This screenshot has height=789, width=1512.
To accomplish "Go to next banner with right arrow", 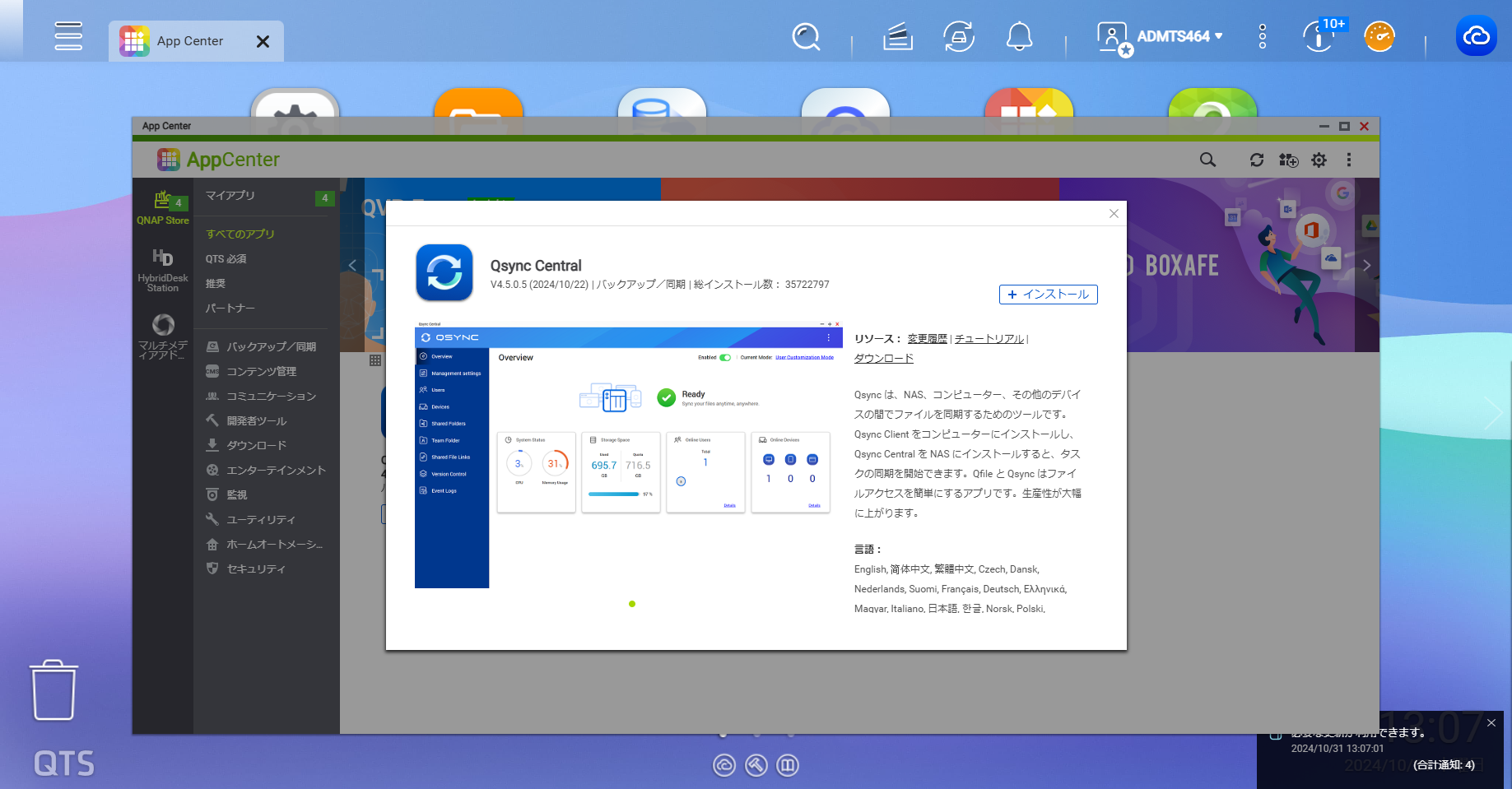I will pyautogui.click(x=1366, y=265).
